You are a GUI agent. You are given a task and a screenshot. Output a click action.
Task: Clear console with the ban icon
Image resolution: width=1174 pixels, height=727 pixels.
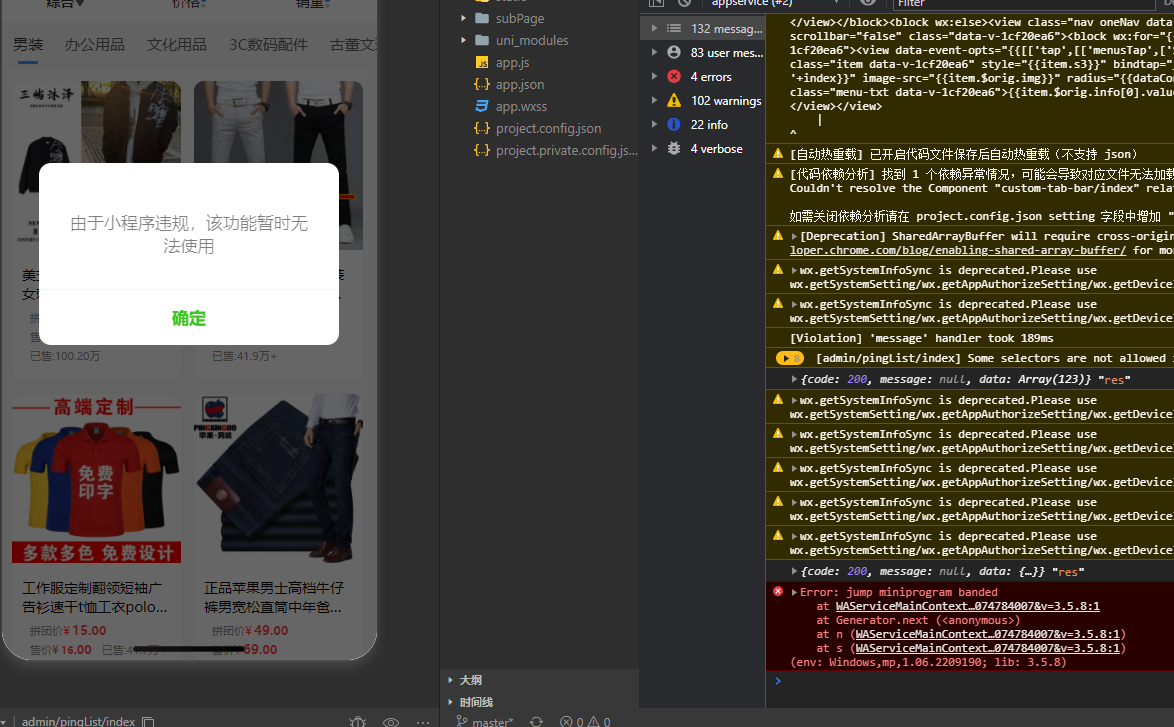pos(684,2)
